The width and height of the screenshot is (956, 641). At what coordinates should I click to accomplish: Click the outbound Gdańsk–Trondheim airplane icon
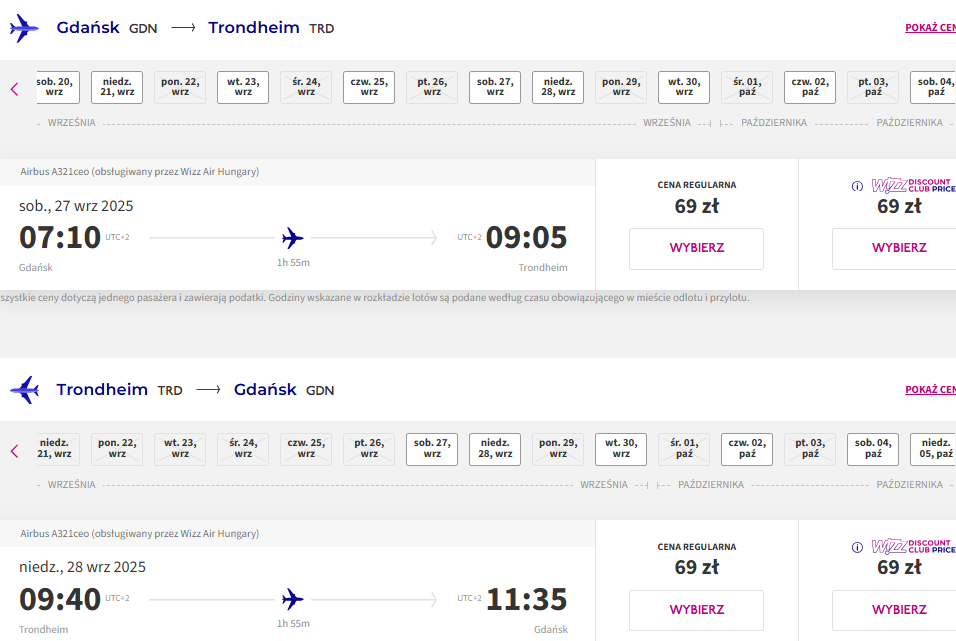[24, 28]
